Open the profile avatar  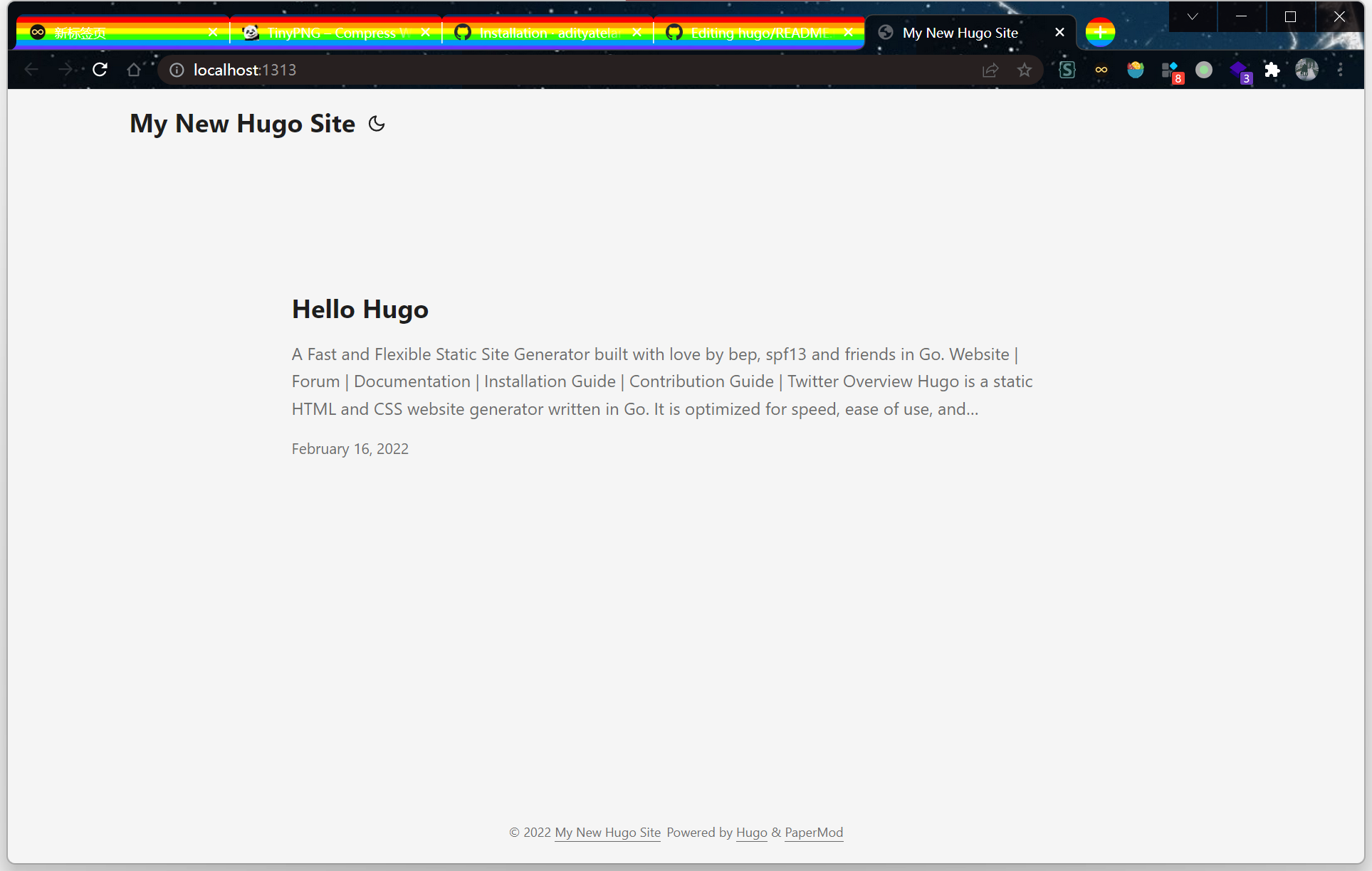coord(1306,70)
